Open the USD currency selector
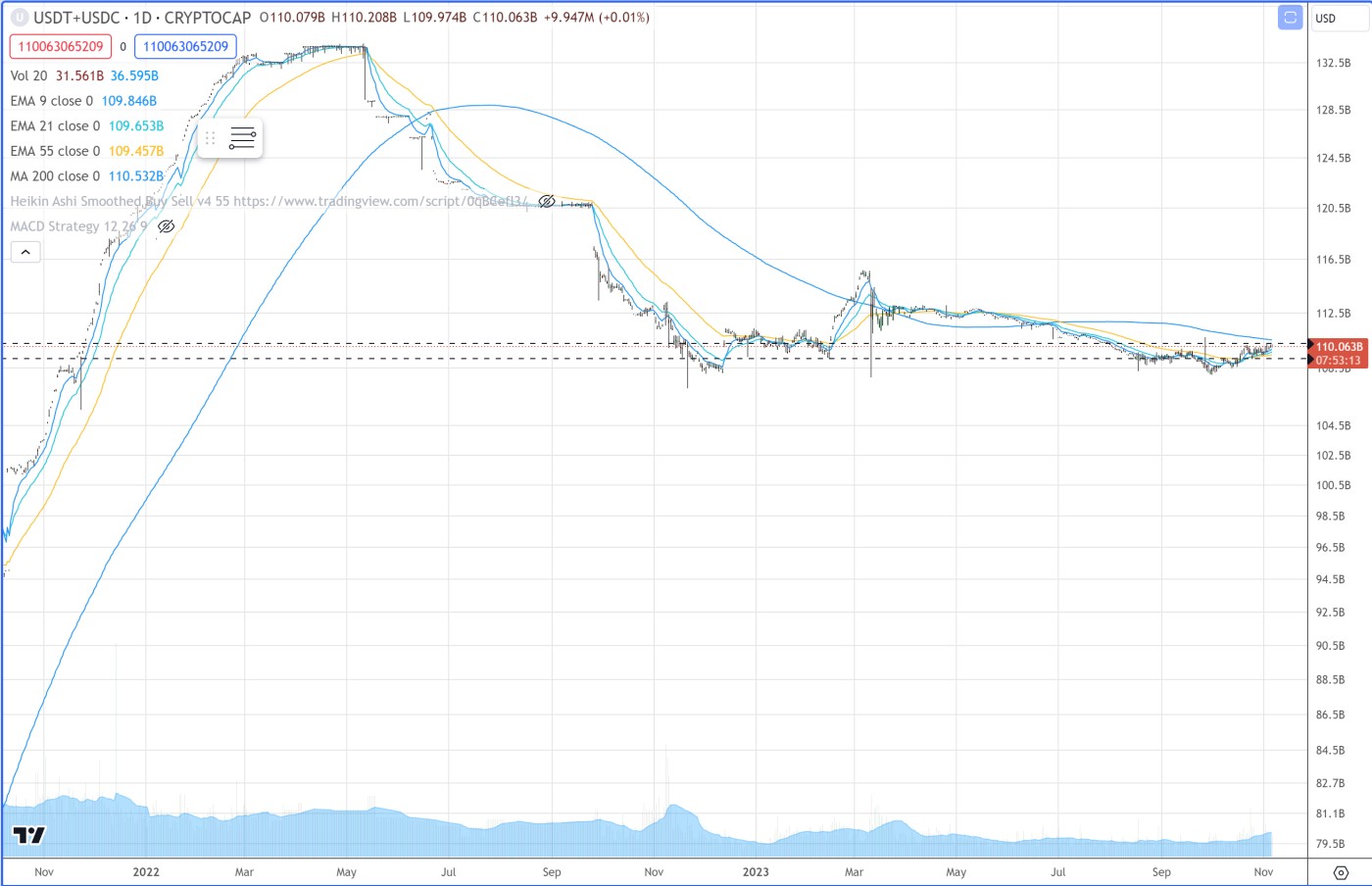1372x886 pixels. pyautogui.click(x=1339, y=18)
